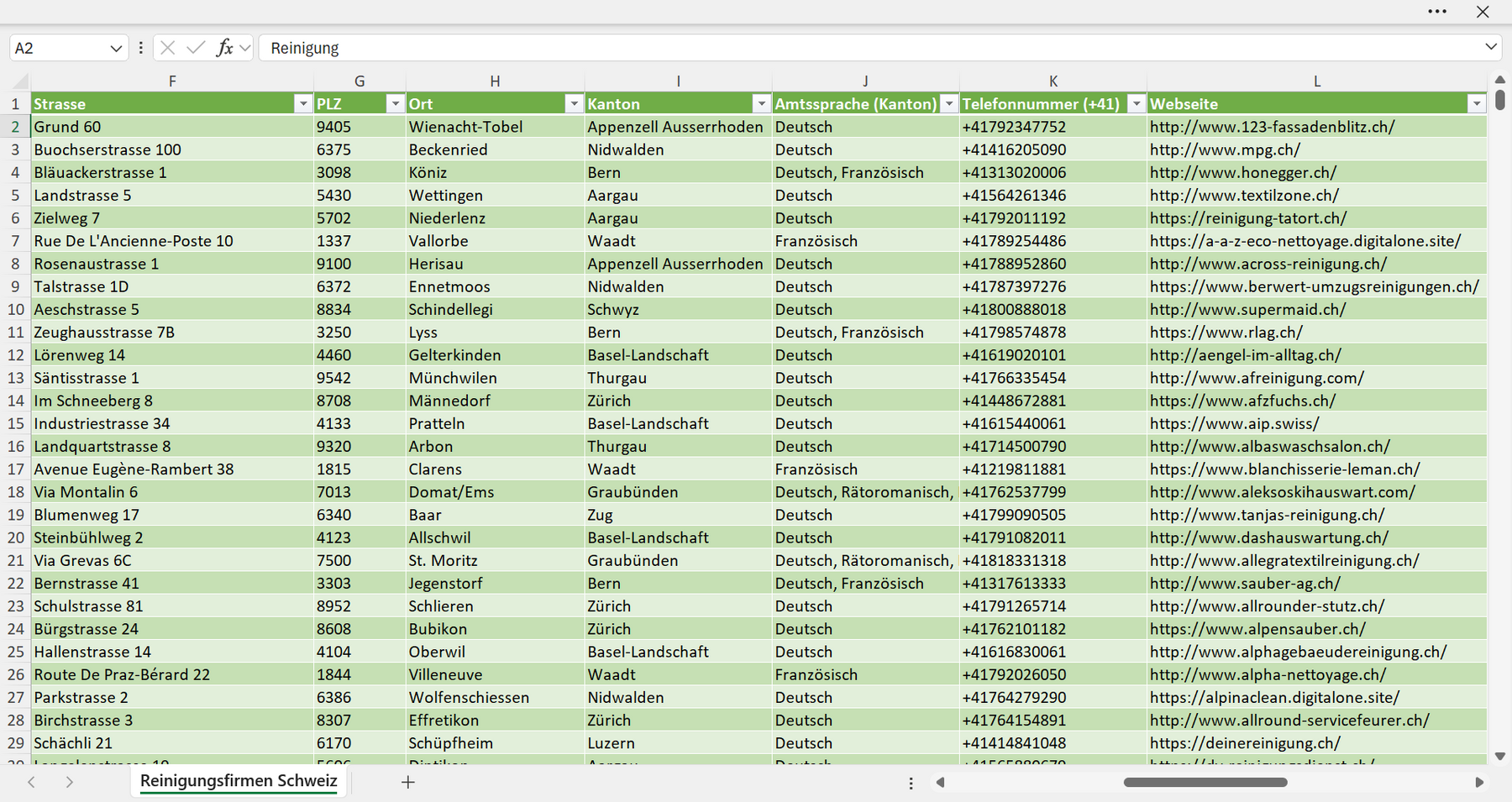Open the Strasse column filter dropdown
Screen dimensions: 1512x802
tap(303, 103)
